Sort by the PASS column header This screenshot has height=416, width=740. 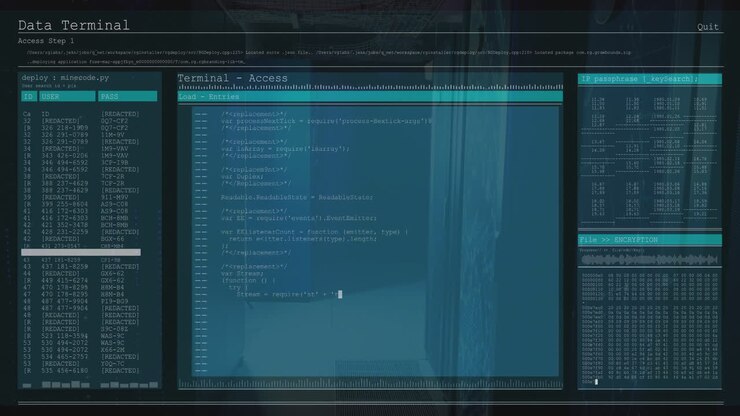click(127, 96)
